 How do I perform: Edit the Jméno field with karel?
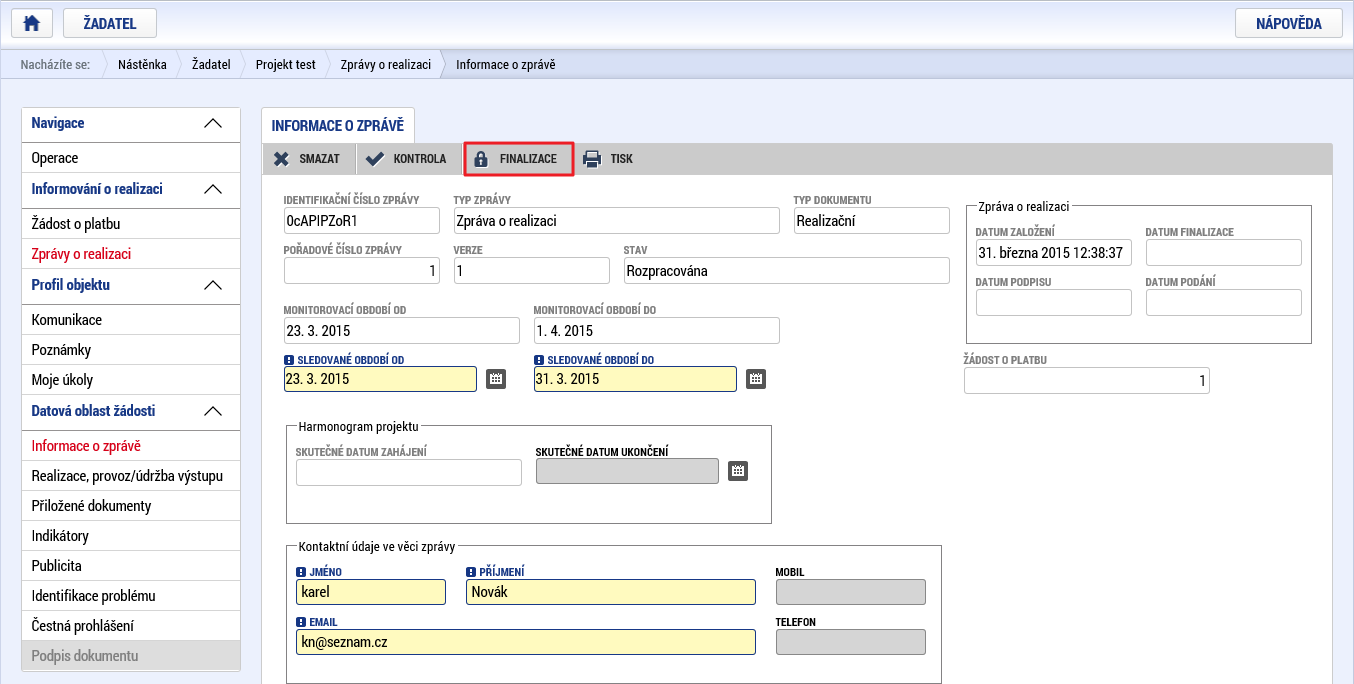tap(371, 592)
